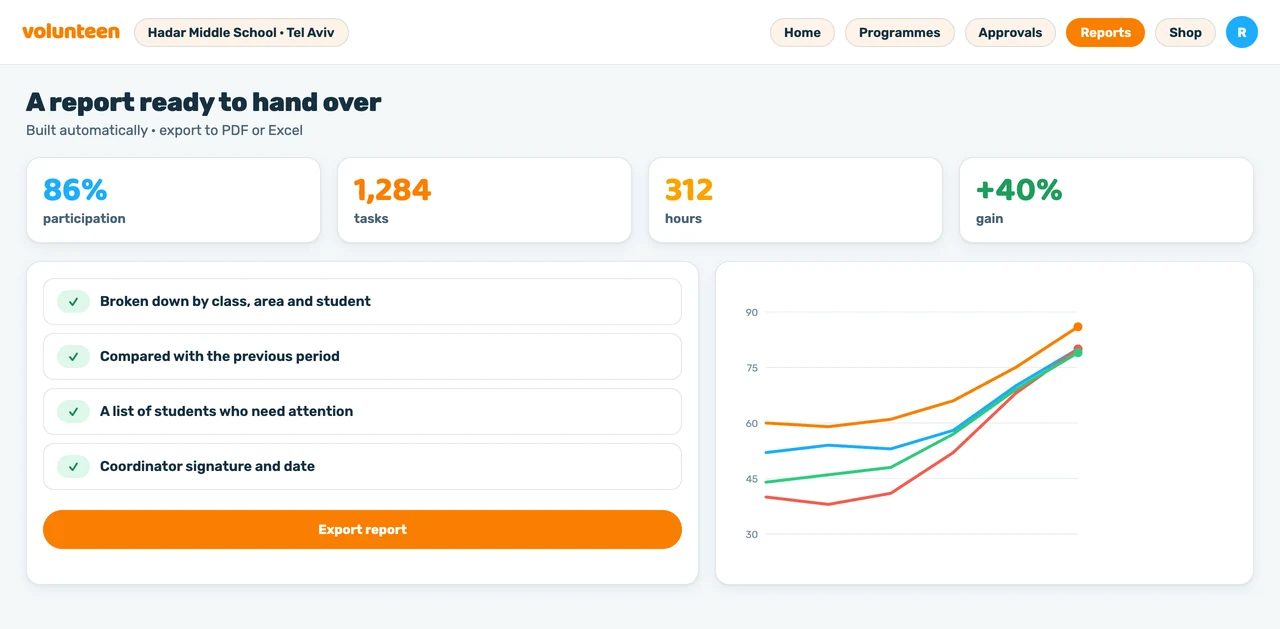Screen dimensions: 1280x629
Task: Switch to the Programmes tab
Action: (x=900, y=32)
